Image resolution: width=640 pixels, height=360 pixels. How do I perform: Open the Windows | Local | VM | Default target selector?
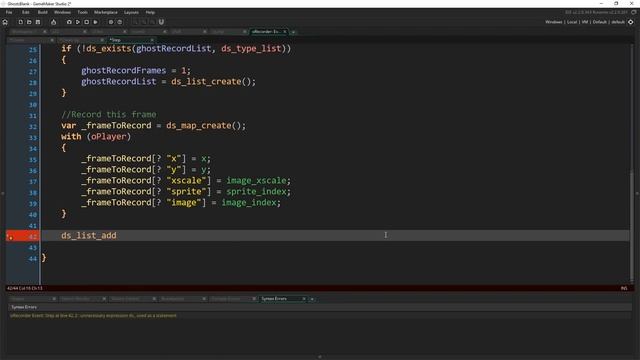(585, 22)
